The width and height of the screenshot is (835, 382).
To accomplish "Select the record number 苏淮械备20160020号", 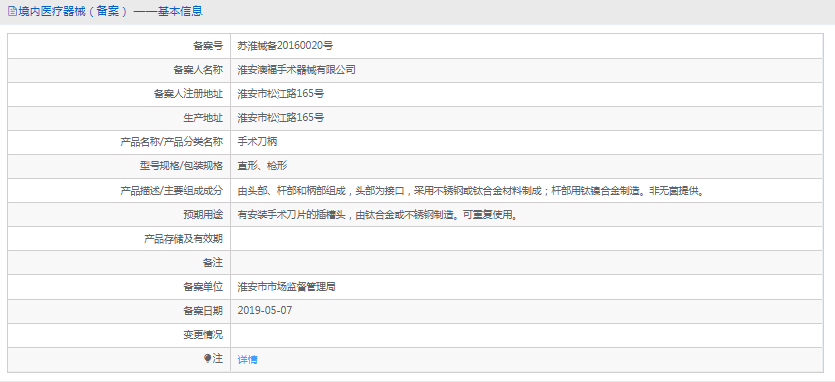I will pyautogui.click(x=285, y=46).
